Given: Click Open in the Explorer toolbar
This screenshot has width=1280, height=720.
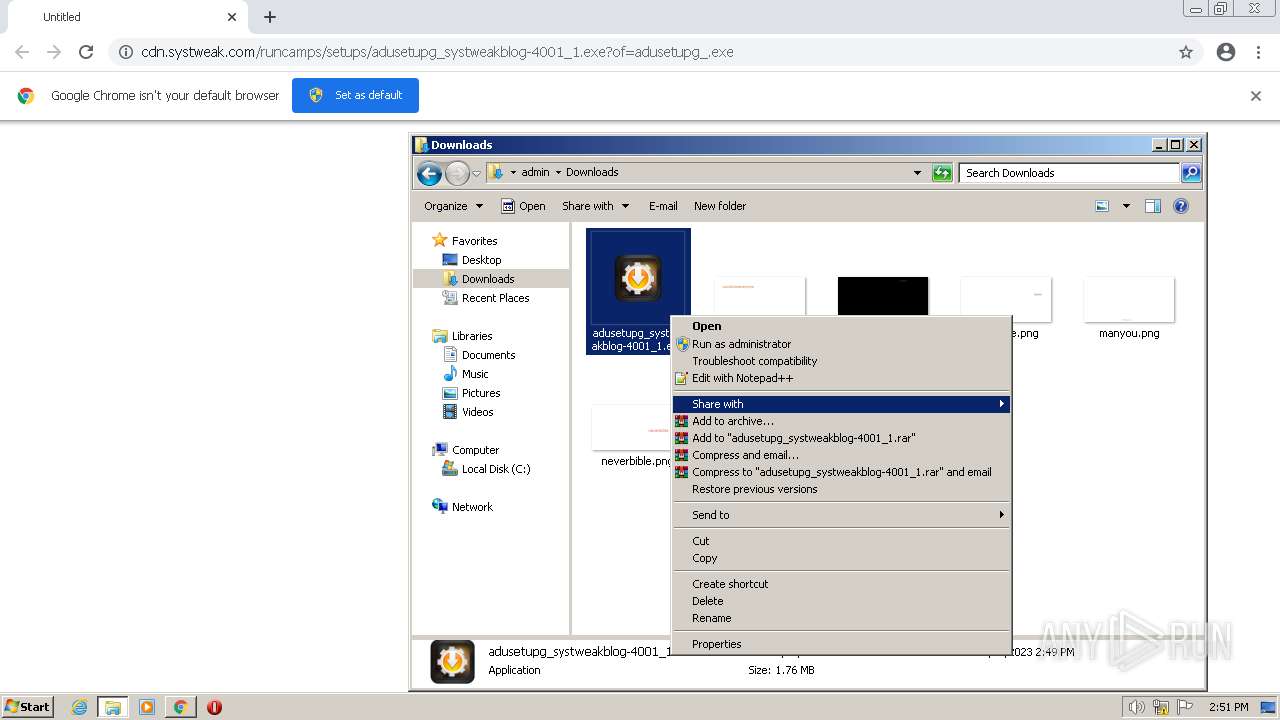Looking at the screenshot, I should coord(523,206).
